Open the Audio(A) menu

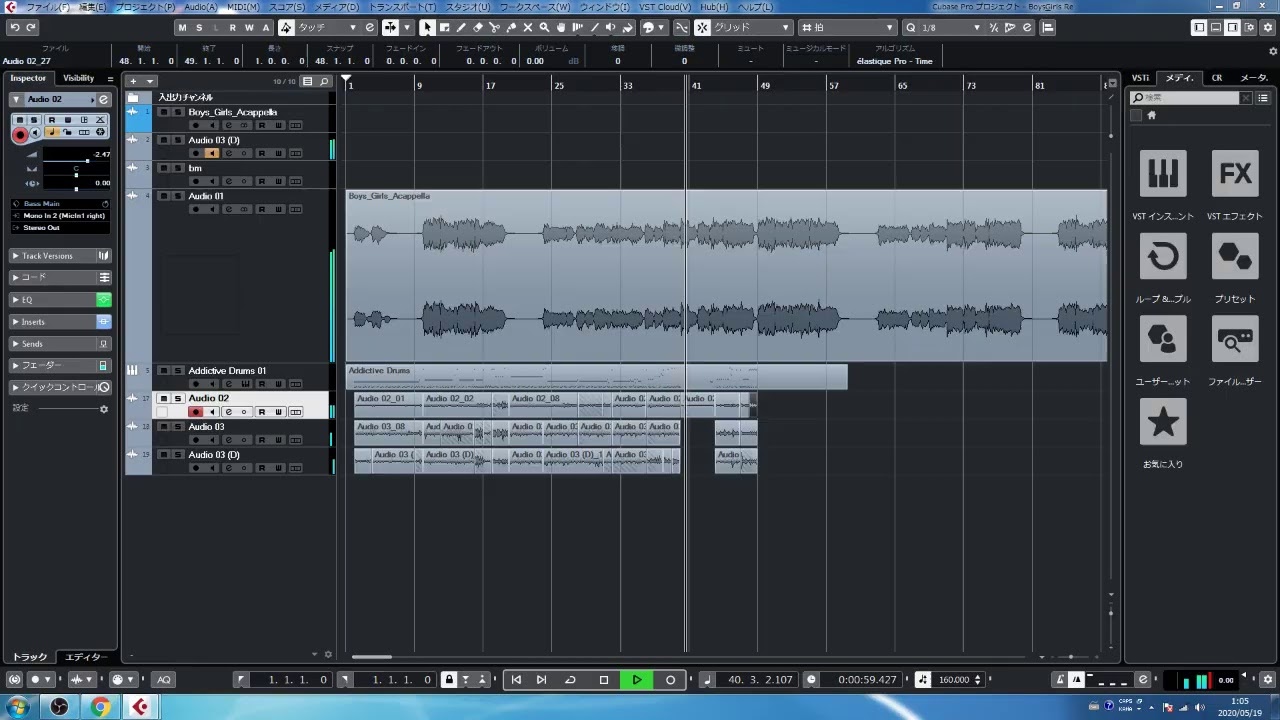(200, 7)
